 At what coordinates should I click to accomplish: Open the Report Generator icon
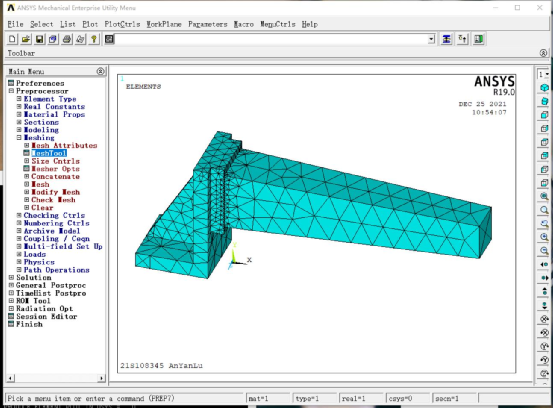(80, 39)
